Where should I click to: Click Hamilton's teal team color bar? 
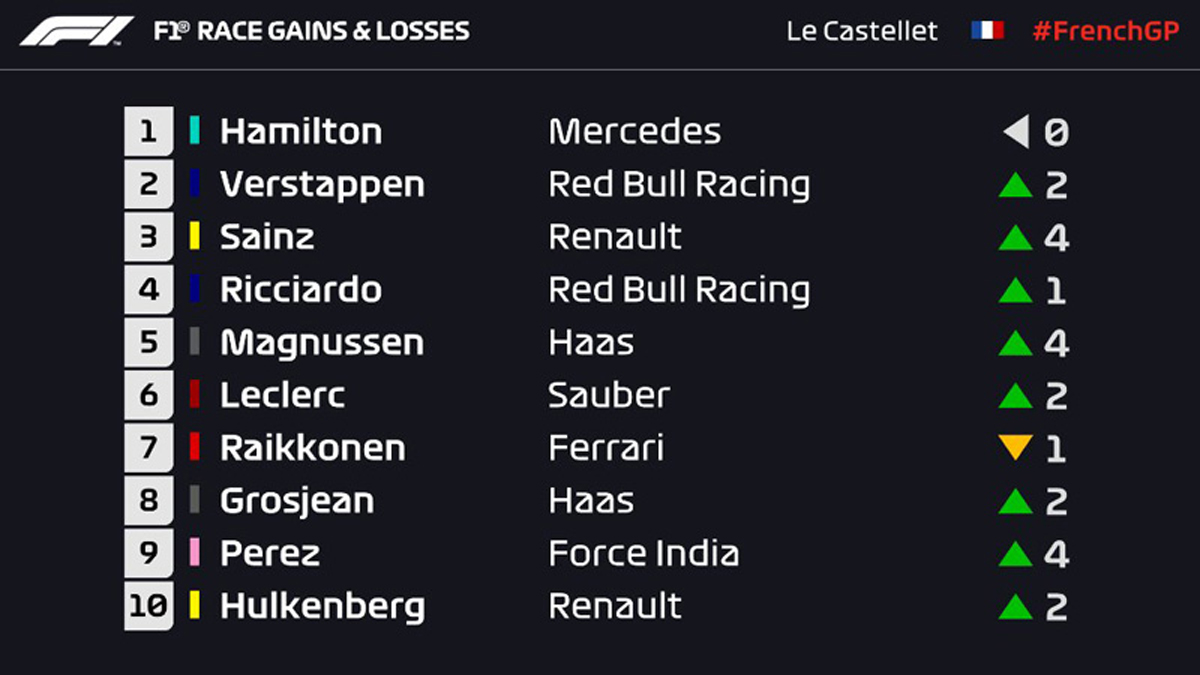pyautogui.click(x=195, y=130)
